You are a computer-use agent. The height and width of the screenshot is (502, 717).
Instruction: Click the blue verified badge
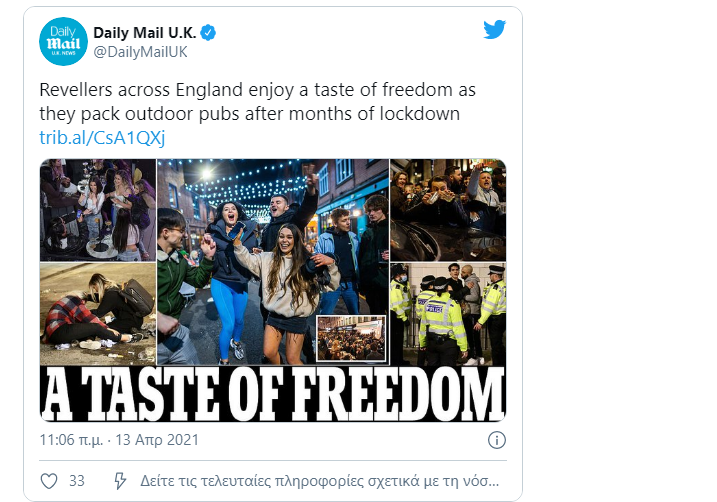pyautogui.click(x=208, y=33)
